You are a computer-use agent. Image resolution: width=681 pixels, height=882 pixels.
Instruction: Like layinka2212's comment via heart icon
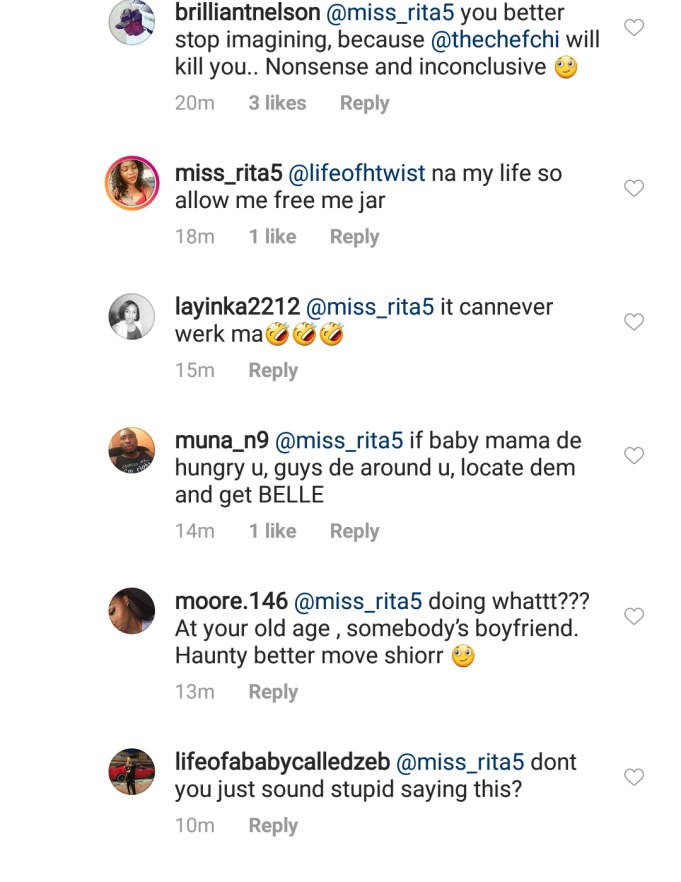(633, 322)
